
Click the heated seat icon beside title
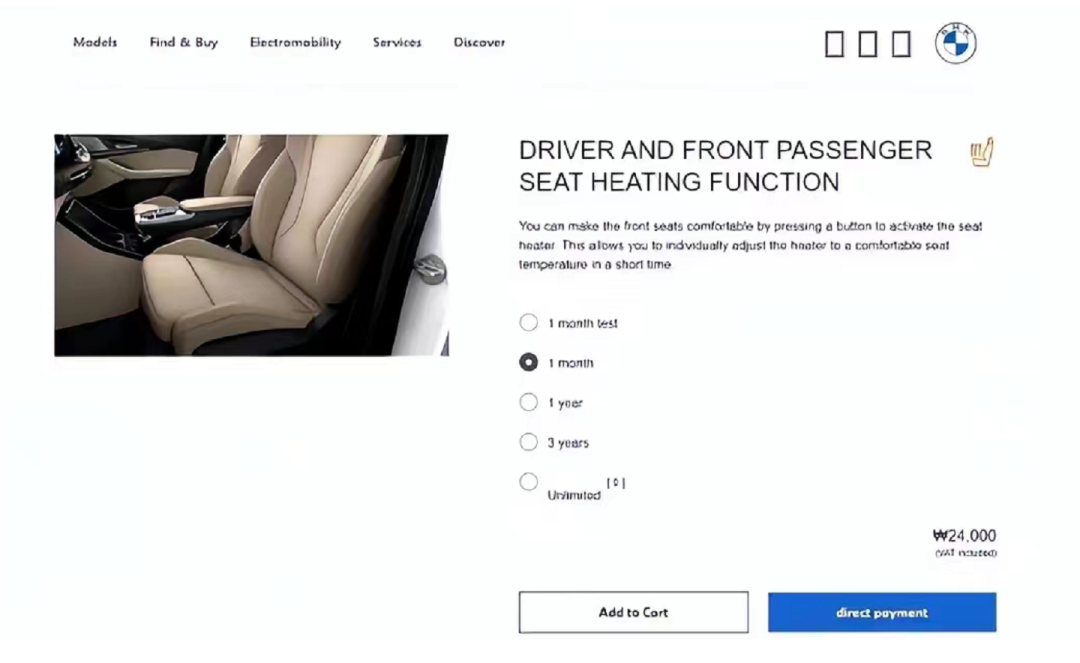982,152
